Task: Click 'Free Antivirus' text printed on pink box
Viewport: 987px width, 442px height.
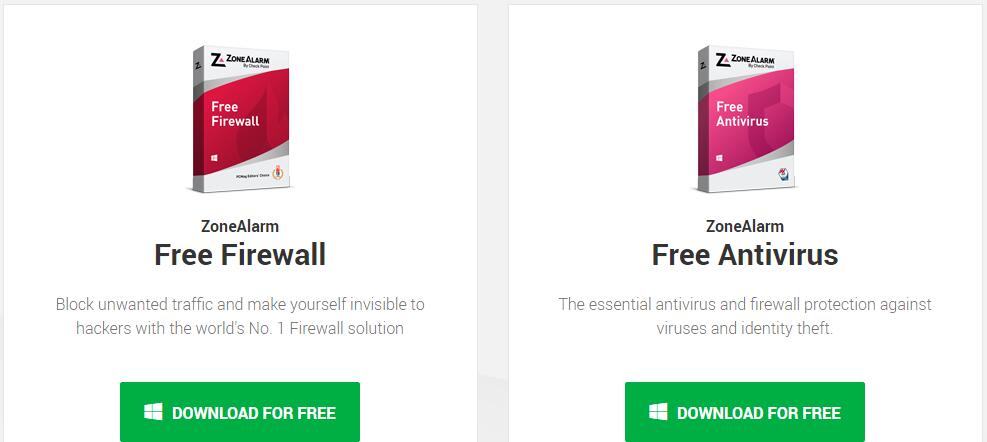Action: click(x=742, y=113)
